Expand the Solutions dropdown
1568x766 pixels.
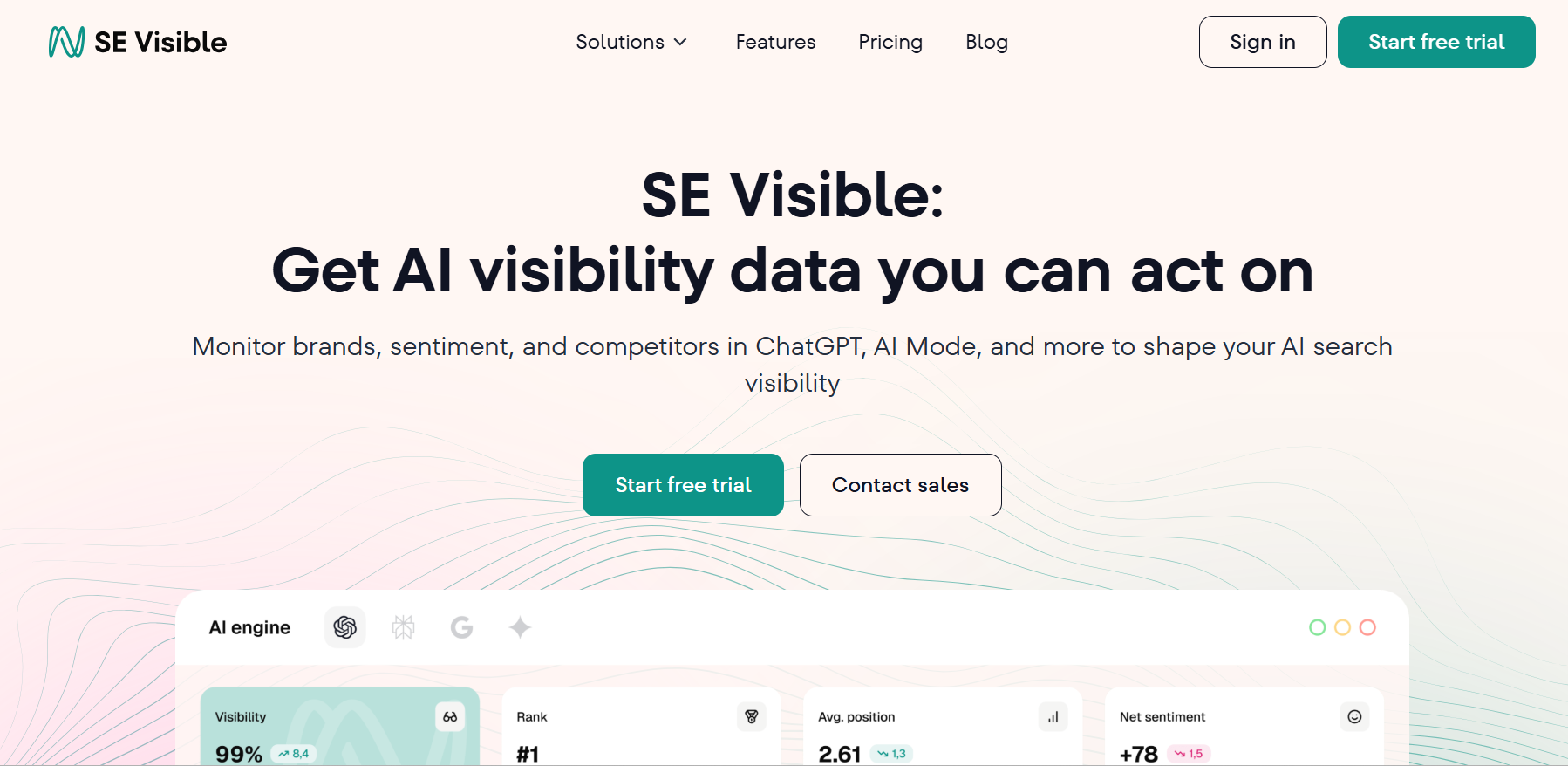(x=632, y=42)
